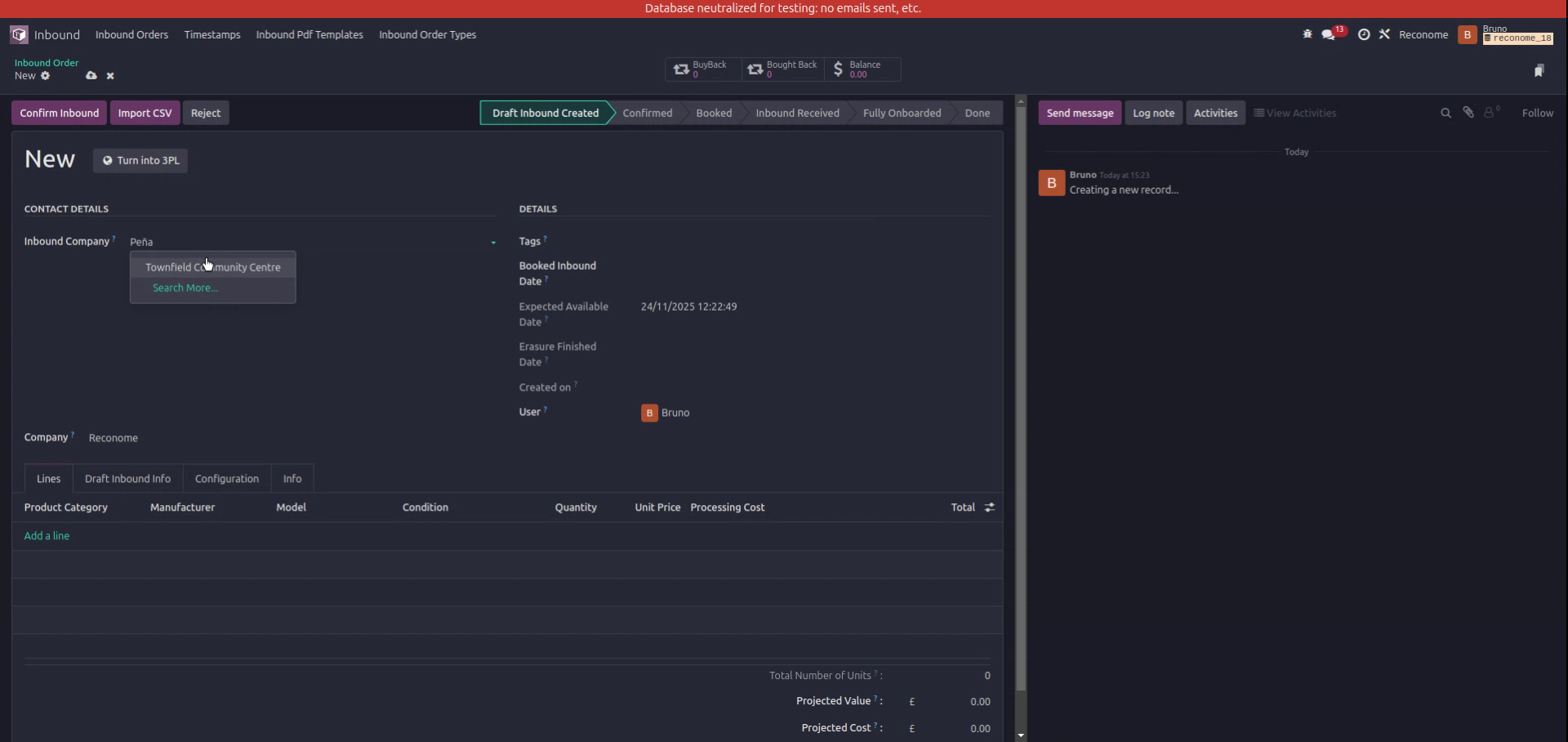
Task: Open the developer tools wrench icon
Action: (x=1385, y=34)
